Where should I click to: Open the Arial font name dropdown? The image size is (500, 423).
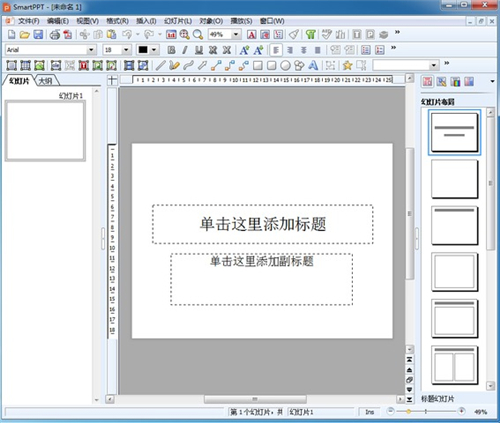(91, 50)
